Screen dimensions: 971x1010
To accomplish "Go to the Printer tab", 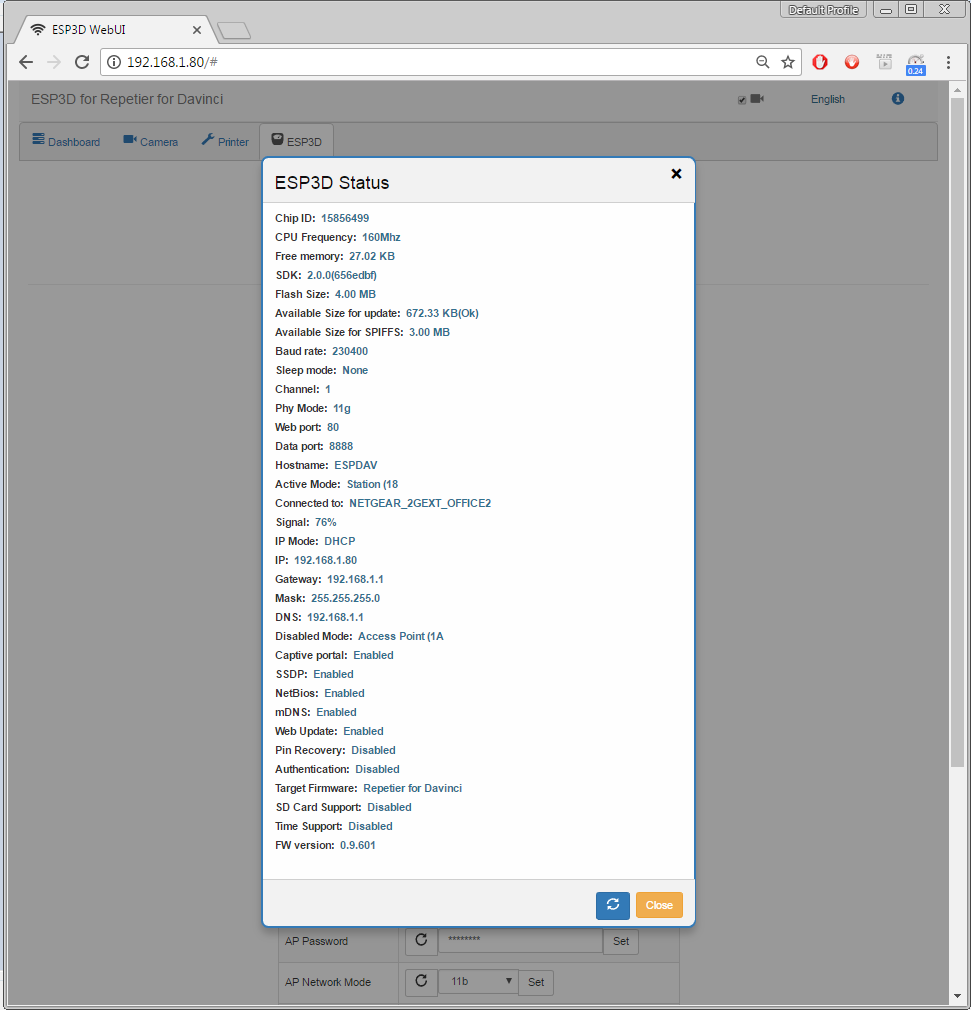I will [225, 142].
